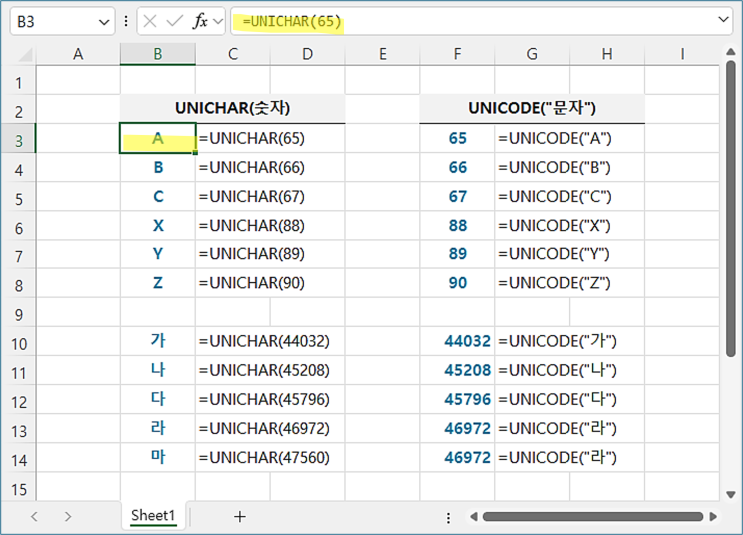Image resolution: width=743 pixels, height=535 pixels.
Task: Select cell F7 with value 89
Action: [x=457, y=254]
